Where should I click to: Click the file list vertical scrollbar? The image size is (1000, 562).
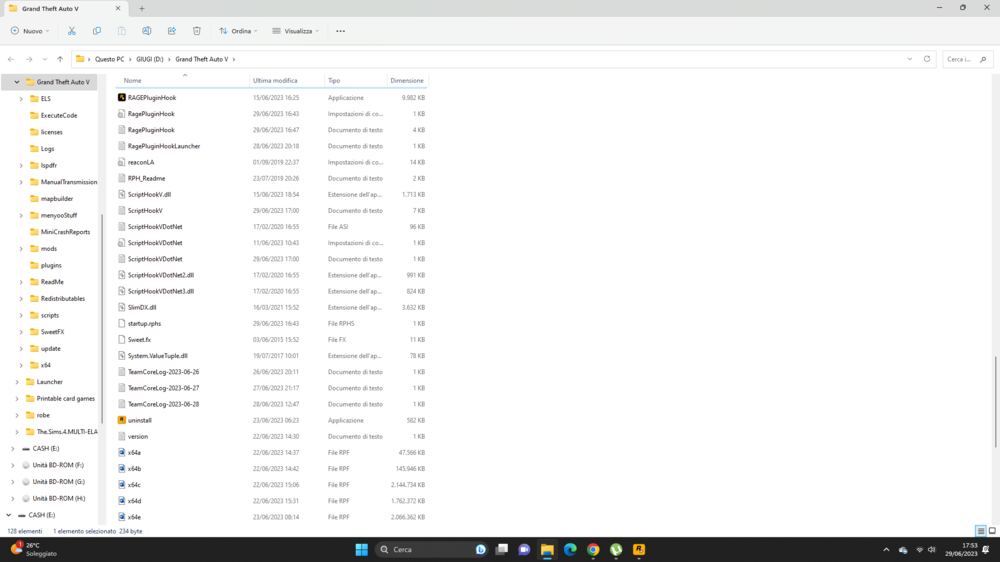coord(996,402)
